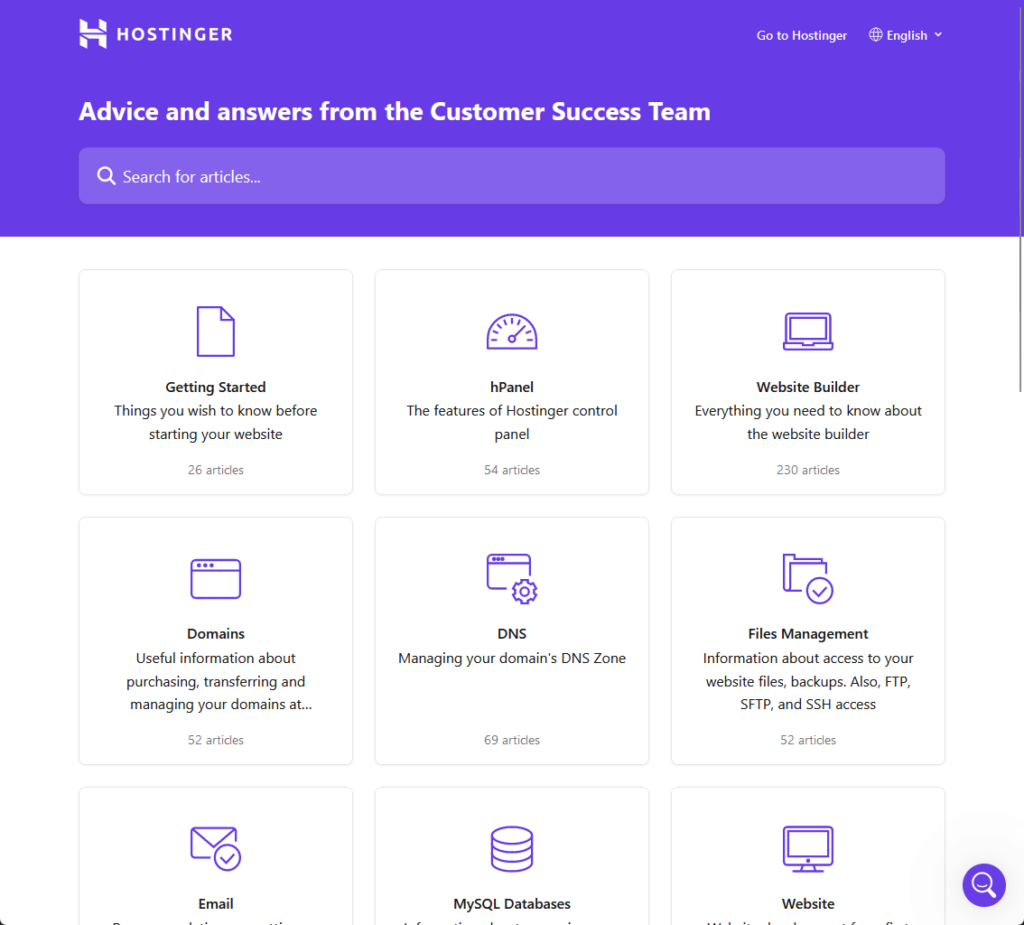Click the MySQL Databases stack icon
The image size is (1024, 925).
click(511, 849)
